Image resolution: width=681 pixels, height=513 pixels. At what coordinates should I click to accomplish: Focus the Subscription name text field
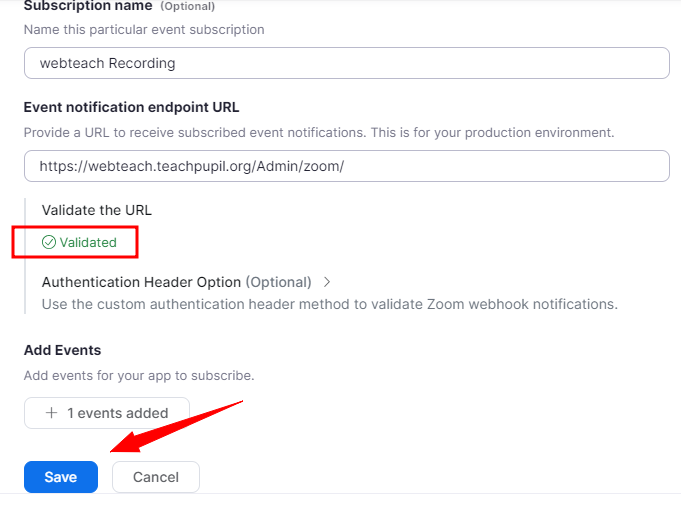346,63
